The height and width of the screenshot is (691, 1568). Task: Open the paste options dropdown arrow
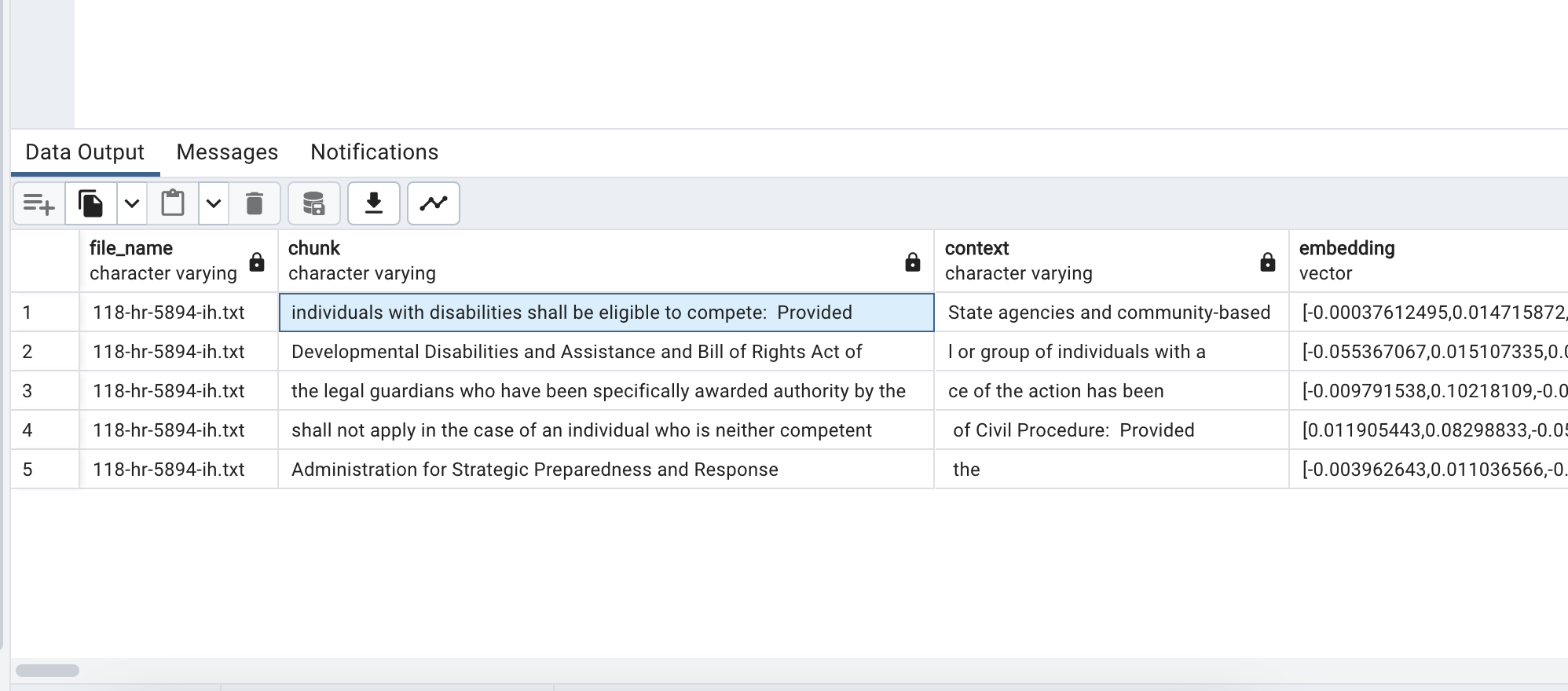[214, 204]
